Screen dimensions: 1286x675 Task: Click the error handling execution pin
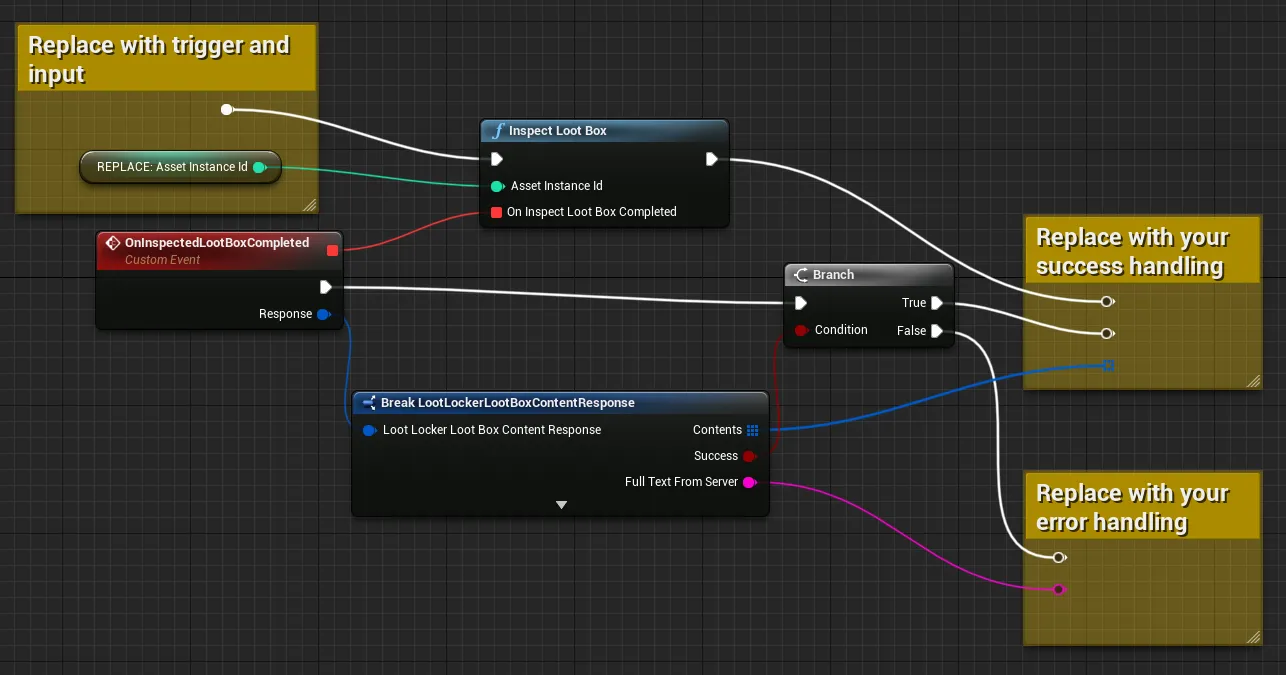coord(1059,557)
